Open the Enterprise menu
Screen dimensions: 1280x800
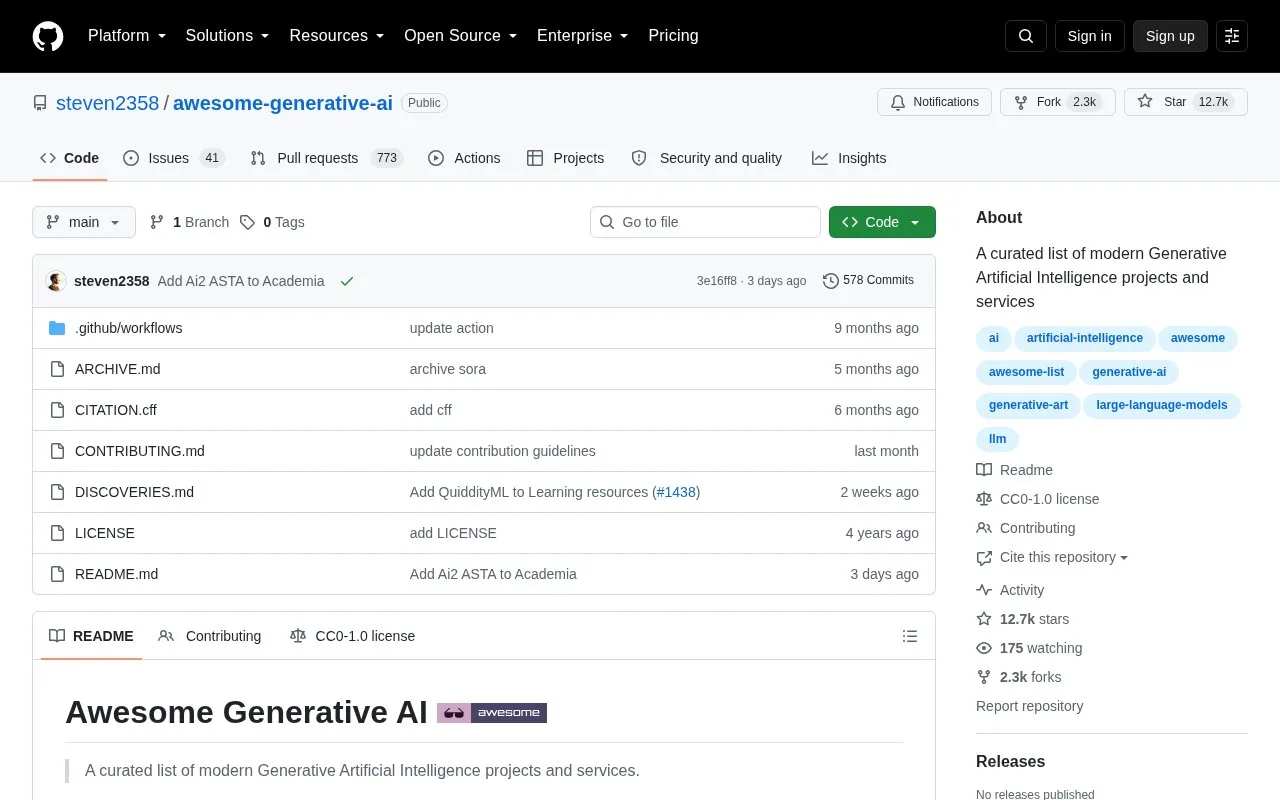[x=583, y=36]
